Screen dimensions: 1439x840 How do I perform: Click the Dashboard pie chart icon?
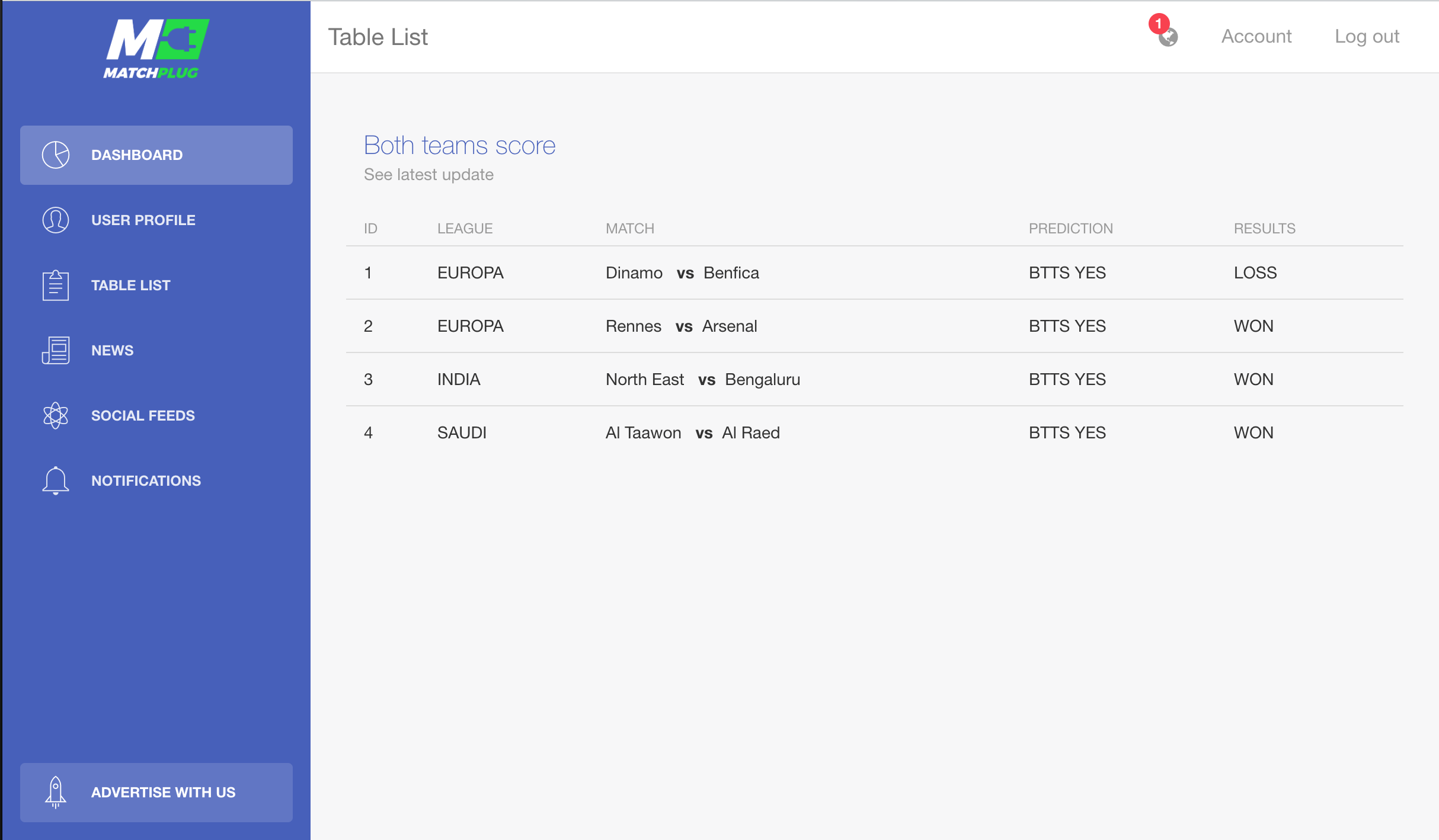56,155
